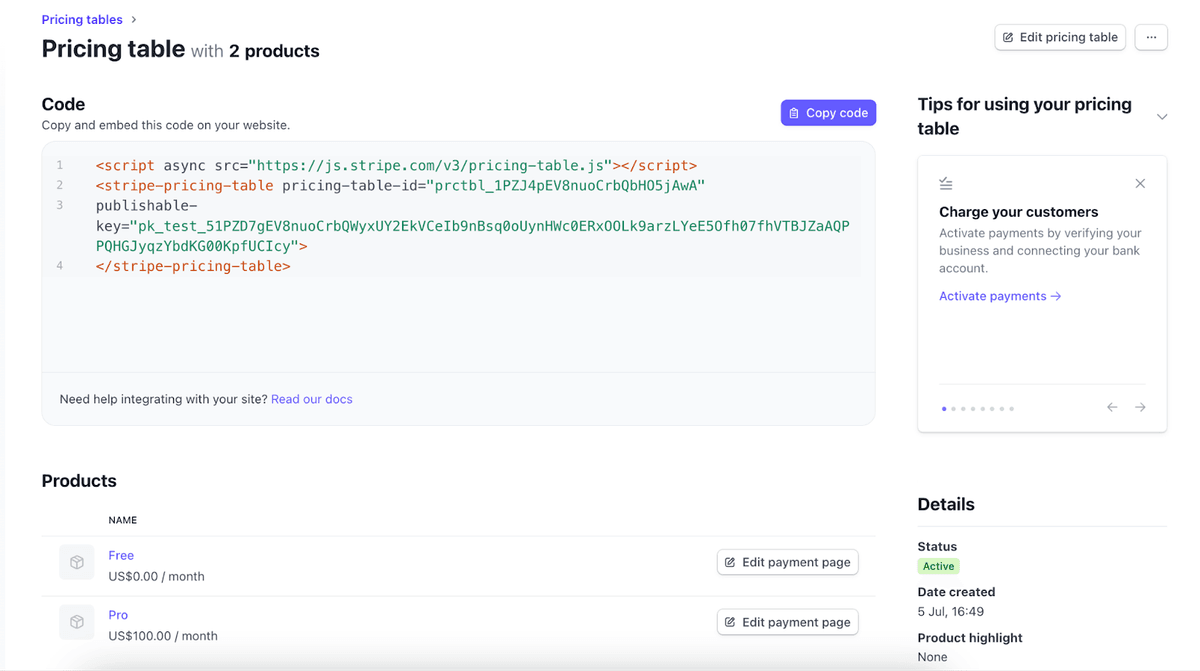Screen dimensions: 1200x671
Task: Open the Free product details
Action: click(120, 555)
